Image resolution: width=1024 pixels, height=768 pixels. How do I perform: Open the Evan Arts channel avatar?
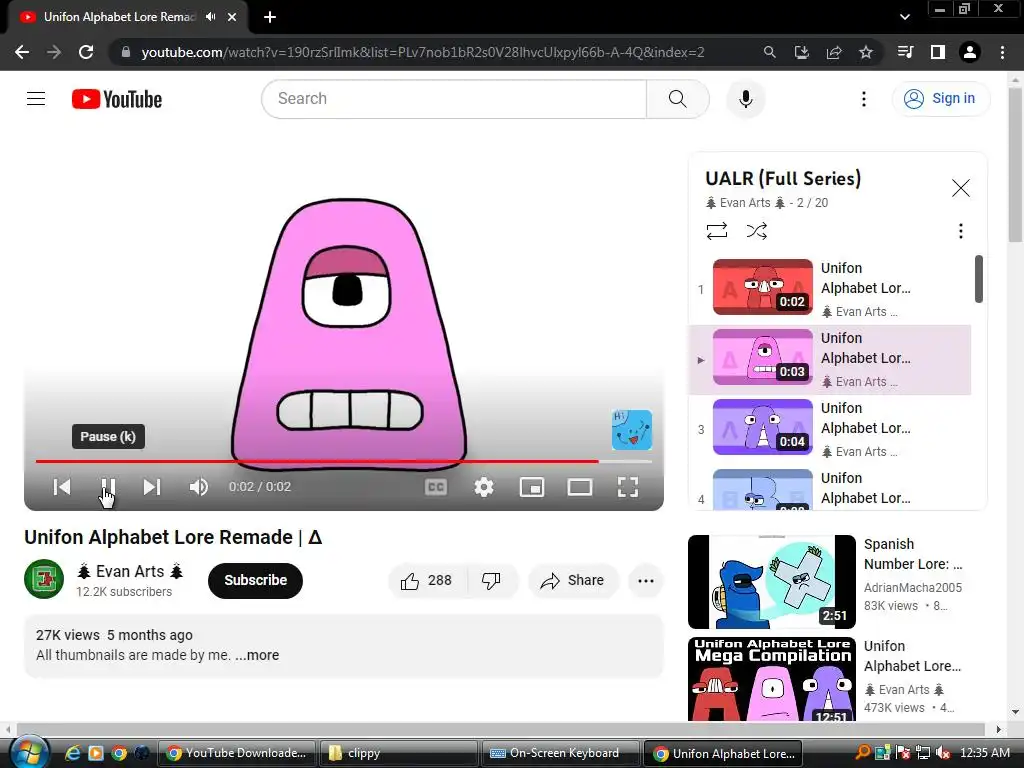point(44,579)
